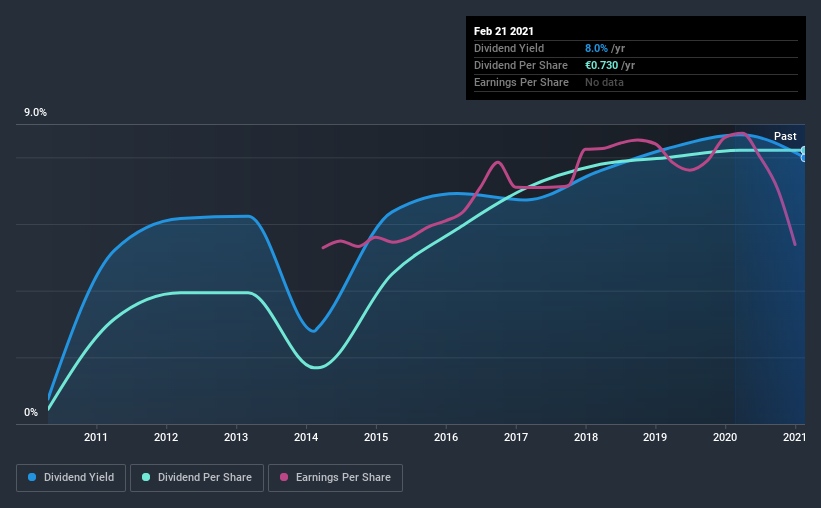Click the 2017 x-axis label
The height and width of the screenshot is (508, 821).
pos(516,437)
